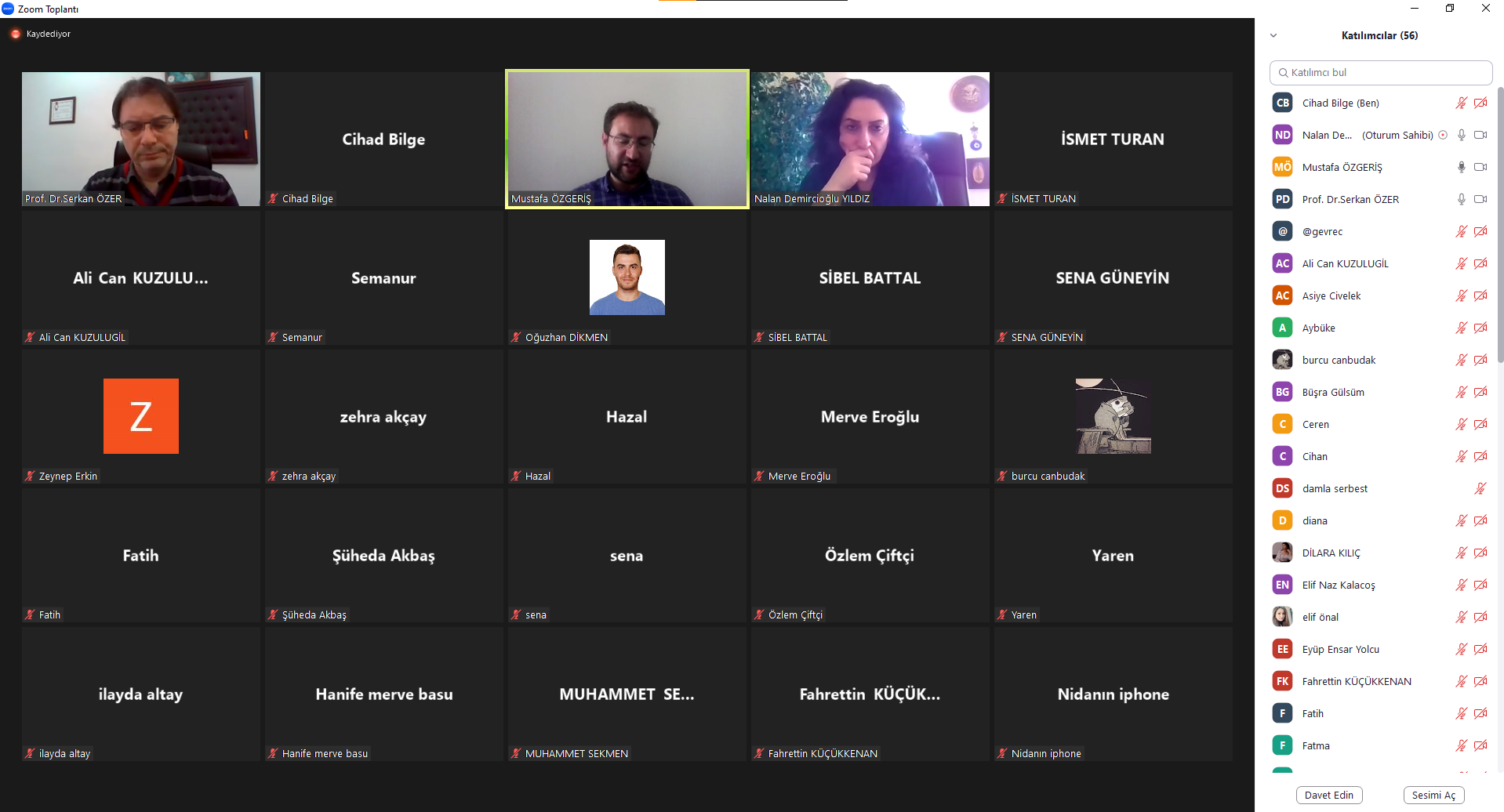Click the Zoom logo in the title bar

(x=8, y=9)
